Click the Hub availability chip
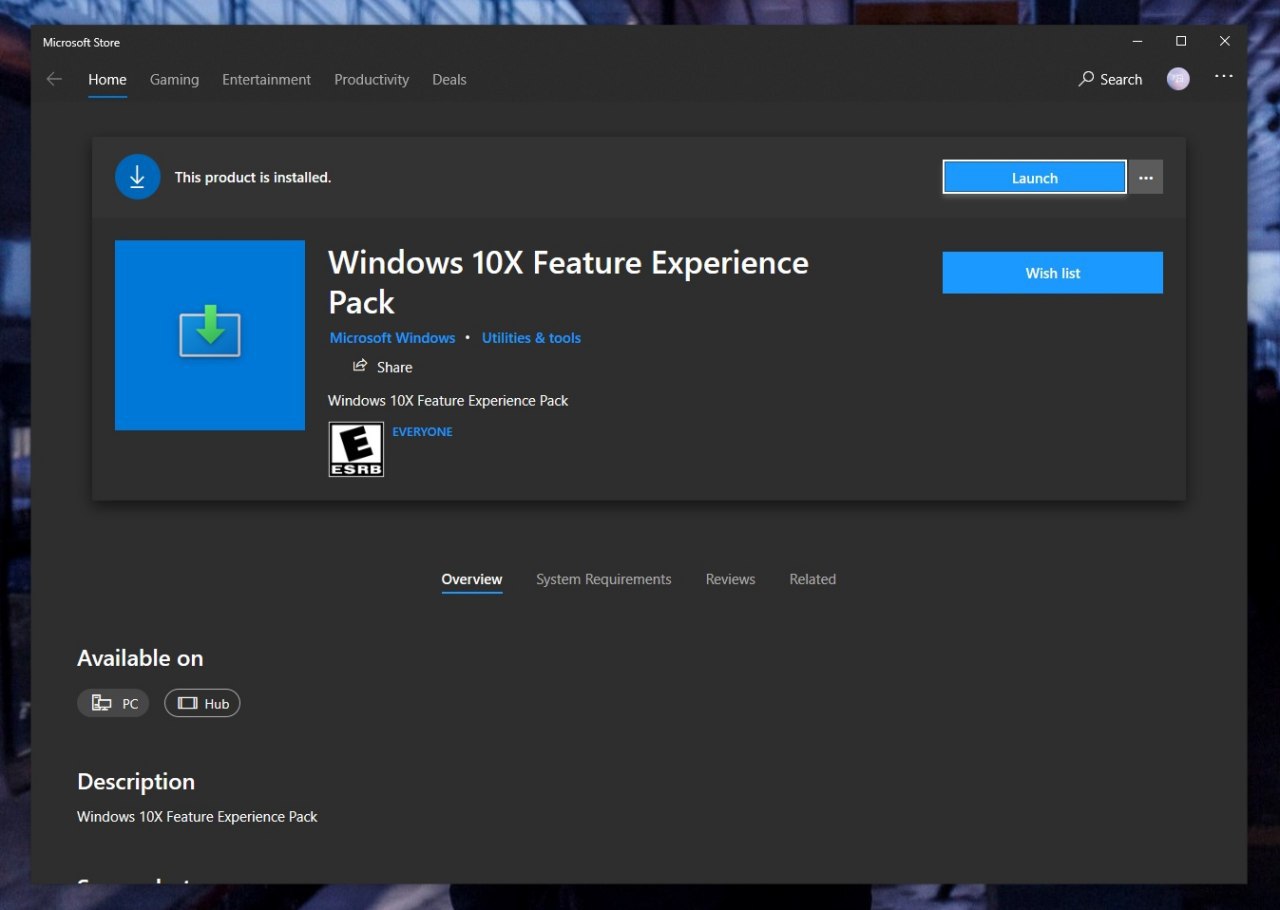Screen dimensions: 1280x910 coord(202,703)
